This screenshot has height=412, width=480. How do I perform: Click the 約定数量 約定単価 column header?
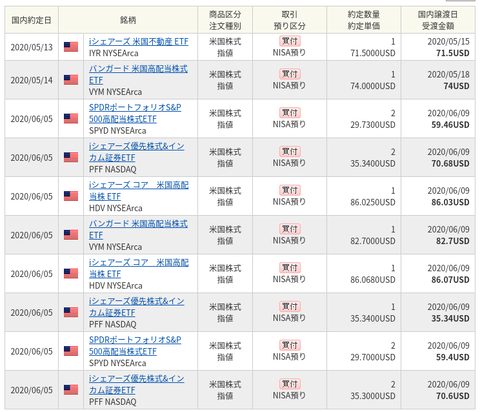[364, 20]
